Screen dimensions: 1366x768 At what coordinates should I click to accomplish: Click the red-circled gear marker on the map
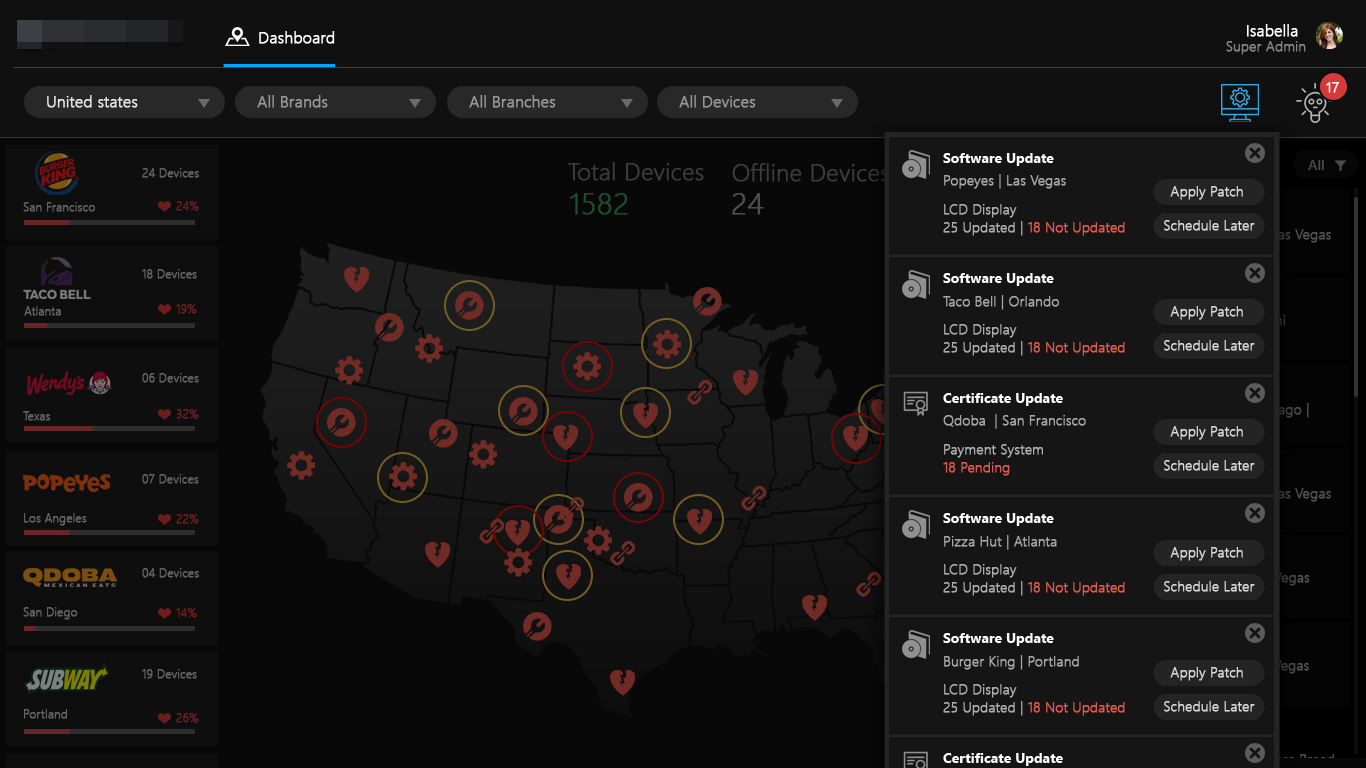tap(587, 367)
